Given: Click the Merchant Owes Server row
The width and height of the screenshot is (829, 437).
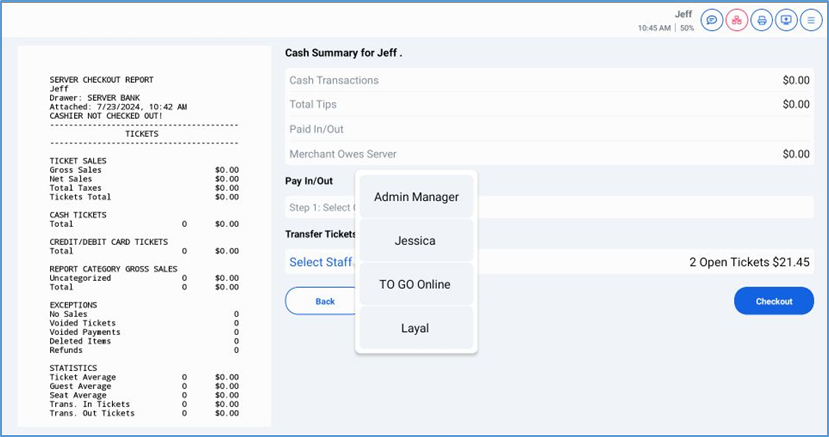Looking at the screenshot, I should pyautogui.click(x=548, y=154).
